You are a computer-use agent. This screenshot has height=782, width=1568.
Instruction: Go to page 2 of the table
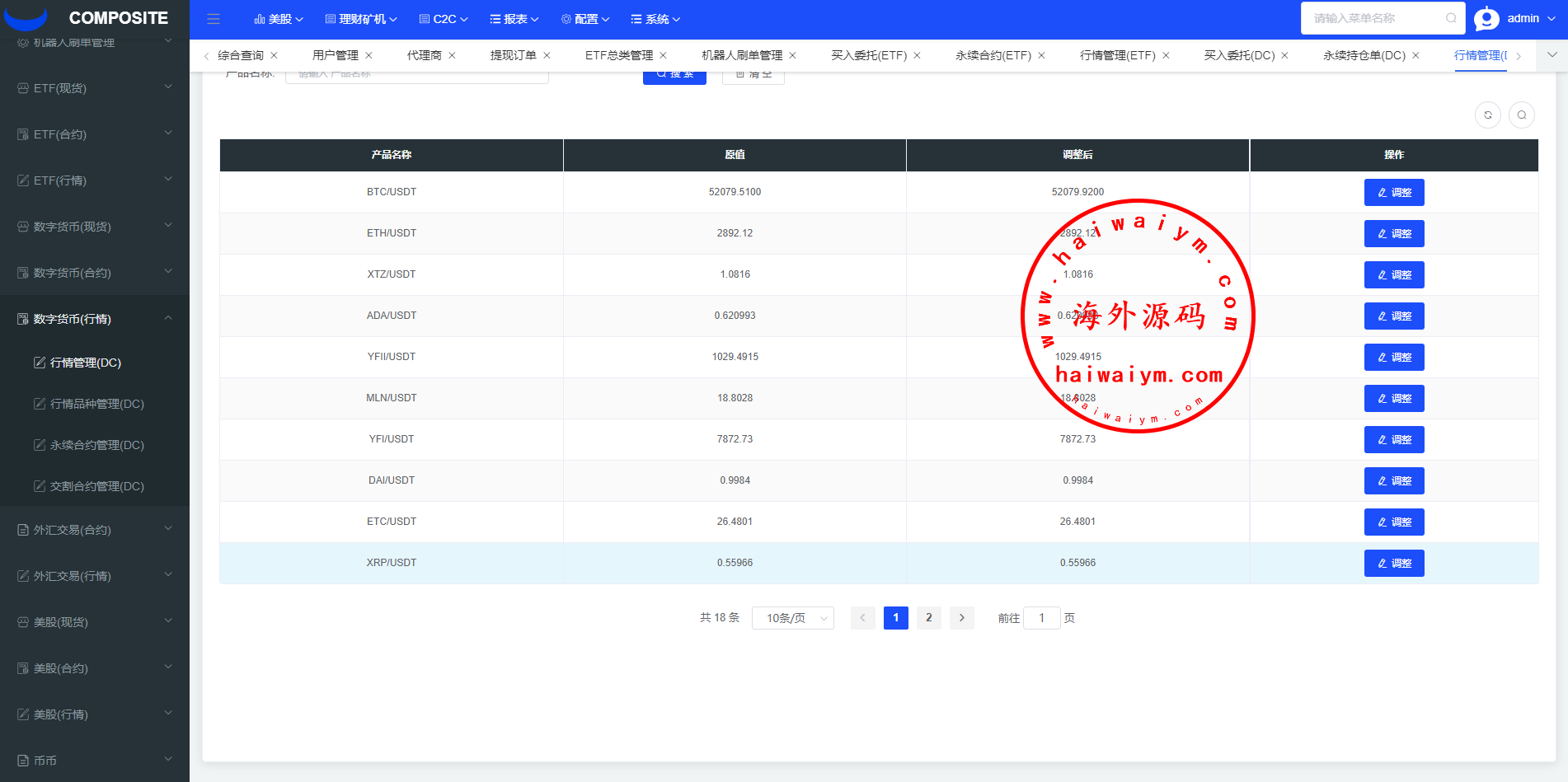click(928, 618)
